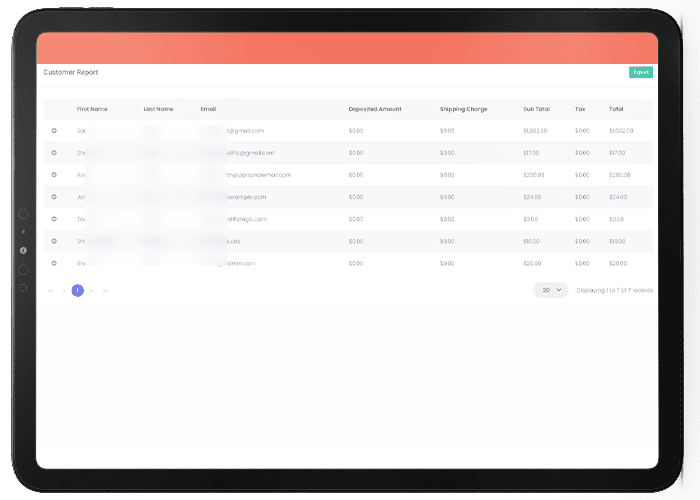The width and height of the screenshot is (700, 500).
Task: Sort by Shipping Charge column header
Action: pyautogui.click(x=463, y=108)
